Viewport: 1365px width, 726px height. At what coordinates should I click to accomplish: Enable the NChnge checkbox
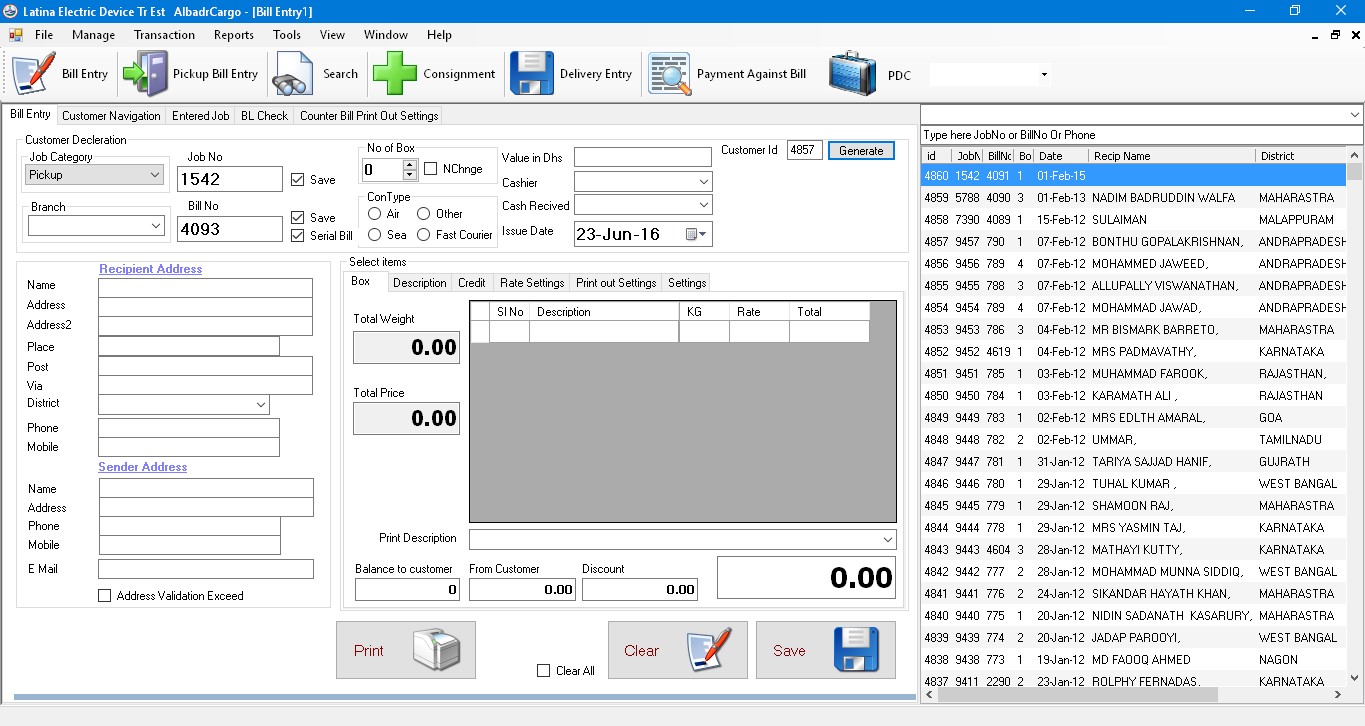tap(431, 169)
